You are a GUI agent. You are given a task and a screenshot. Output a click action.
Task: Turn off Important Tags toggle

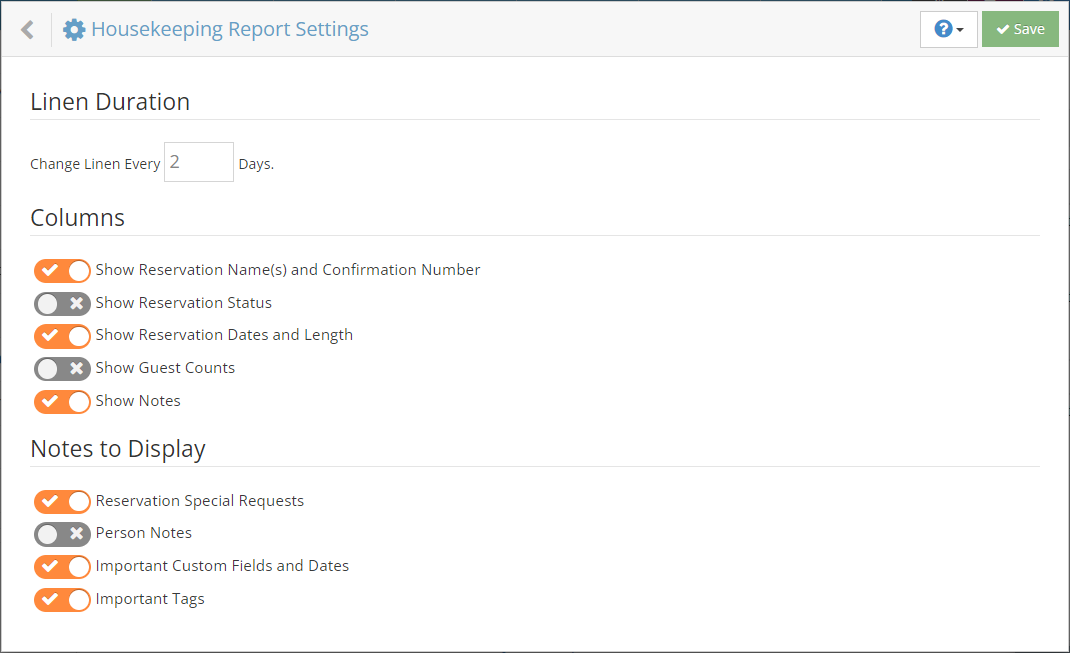(62, 600)
